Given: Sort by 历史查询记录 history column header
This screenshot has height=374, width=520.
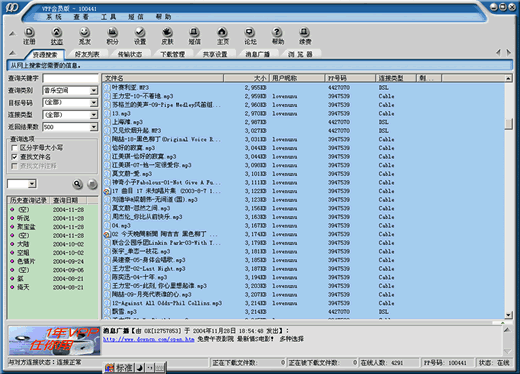Looking at the screenshot, I should coord(29,200).
